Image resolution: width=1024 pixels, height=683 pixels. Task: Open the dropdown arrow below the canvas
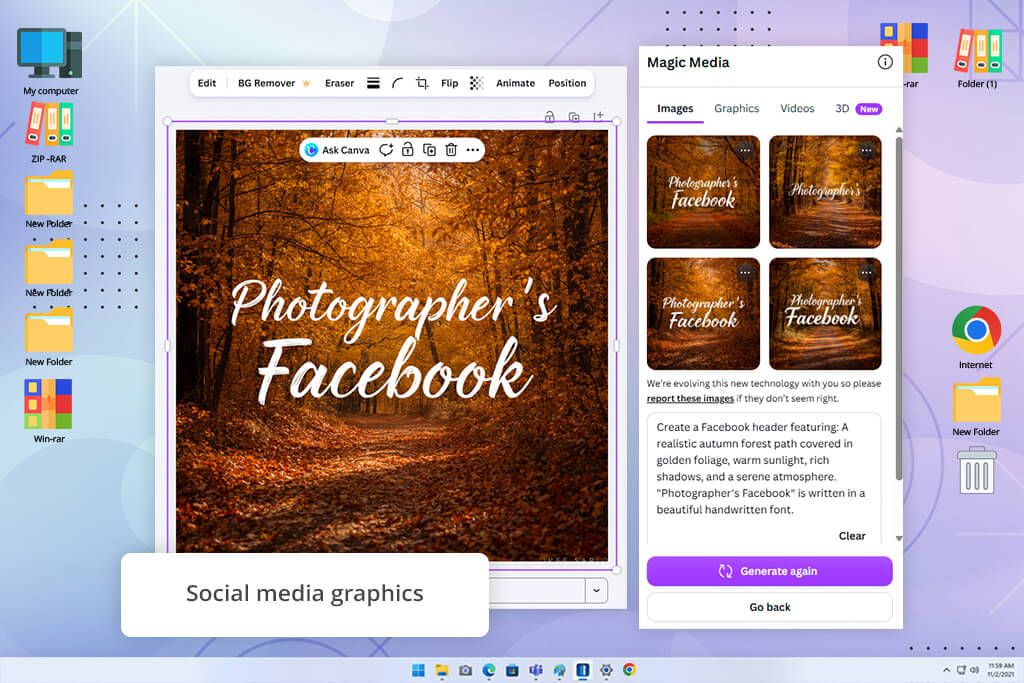click(x=596, y=590)
